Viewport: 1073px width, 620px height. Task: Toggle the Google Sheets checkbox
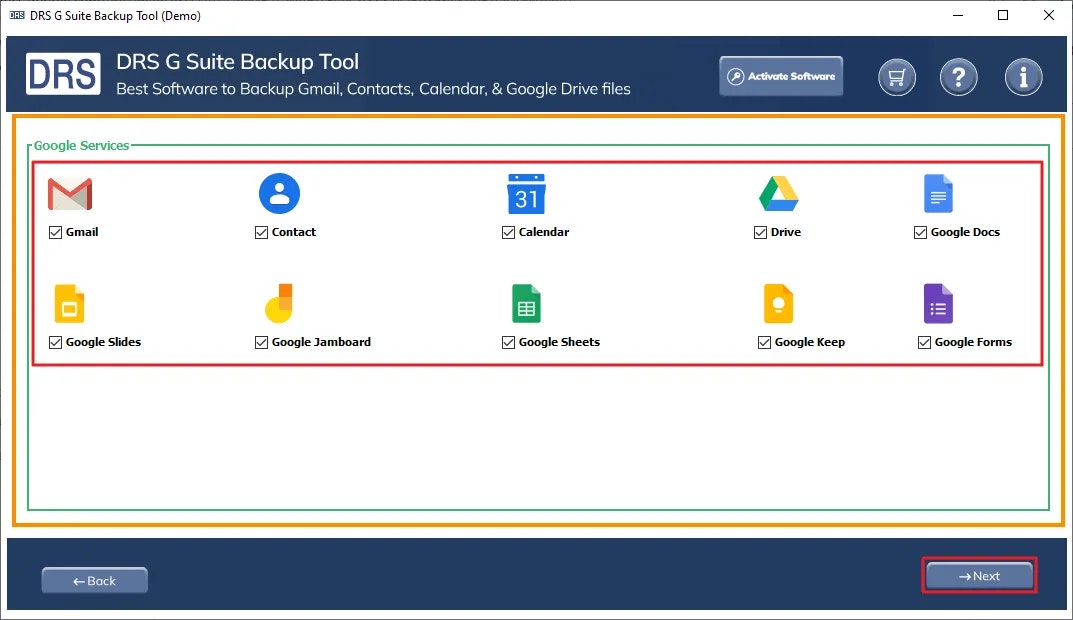pos(508,342)
